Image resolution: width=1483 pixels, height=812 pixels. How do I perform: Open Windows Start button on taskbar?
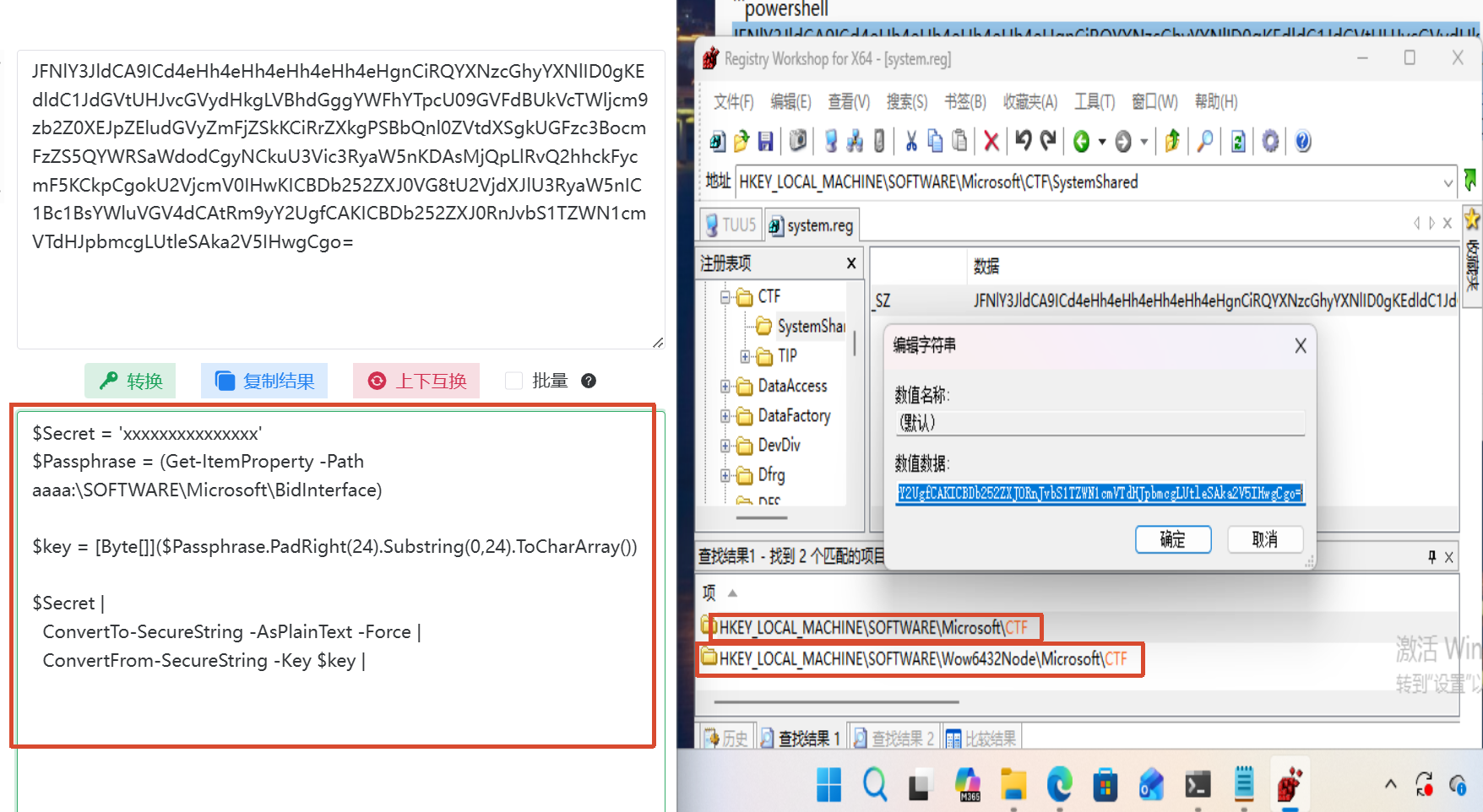[829, 785]
